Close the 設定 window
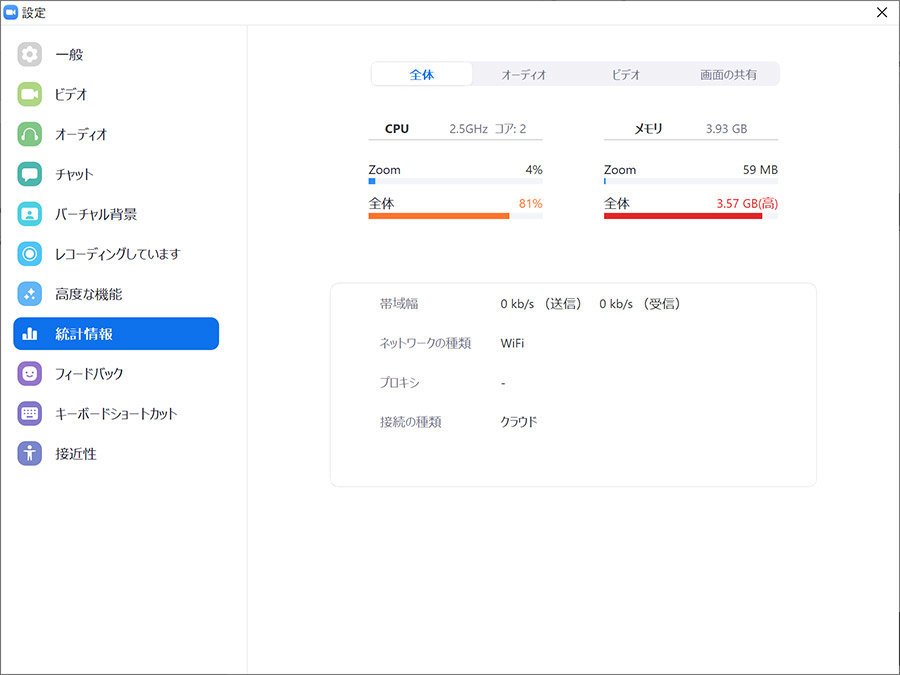 (x=882, y=12)
